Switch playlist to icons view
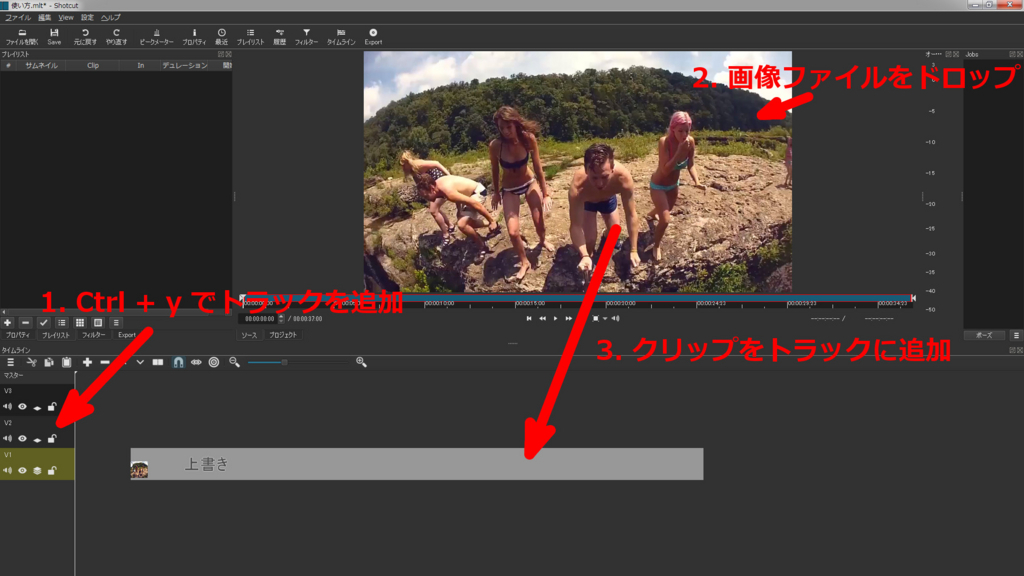The width and height of the screenshot is (1024, 576). click(98, 323)
